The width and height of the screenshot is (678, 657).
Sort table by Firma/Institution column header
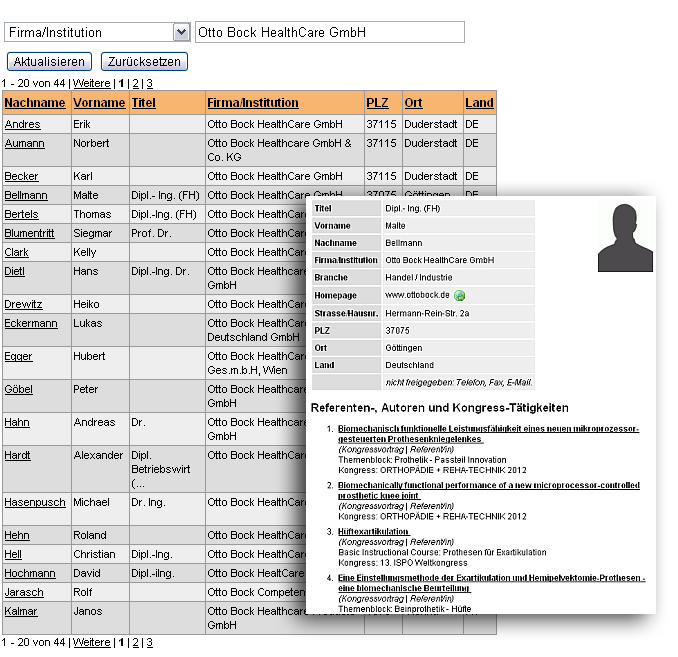[253, 103]
